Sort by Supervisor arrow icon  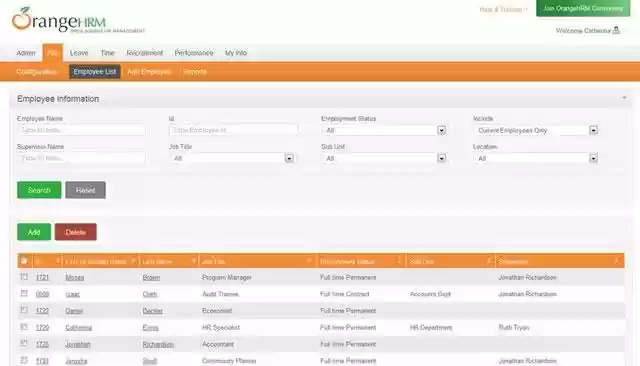(617, 261)
